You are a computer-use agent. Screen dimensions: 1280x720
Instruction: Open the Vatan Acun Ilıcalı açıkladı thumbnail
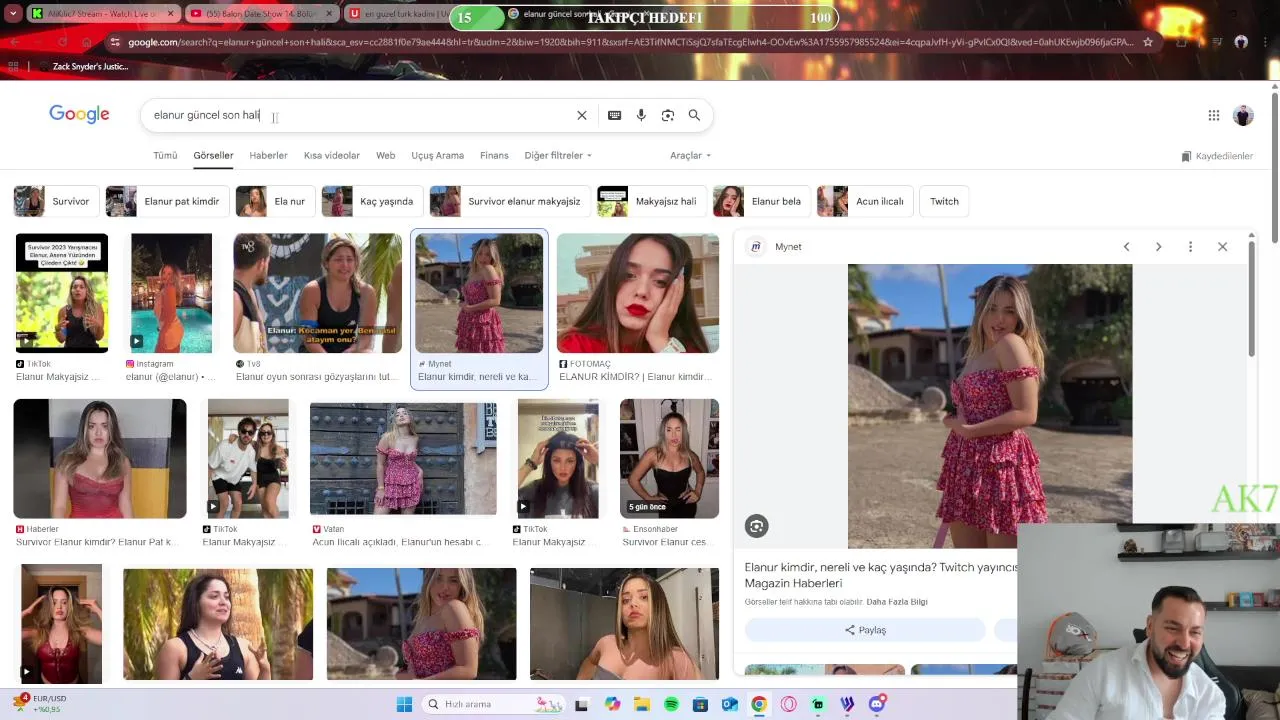403,458
